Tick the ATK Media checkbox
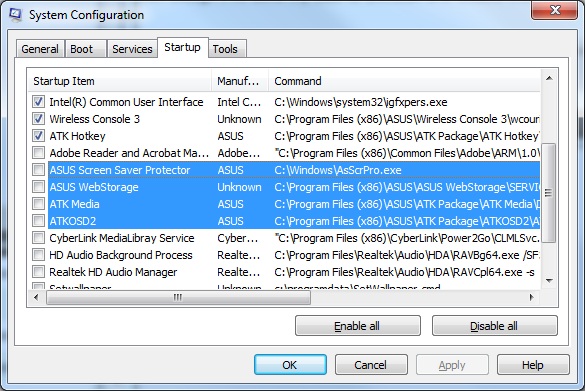The image size is (586, 392). (x=38, y=204)
